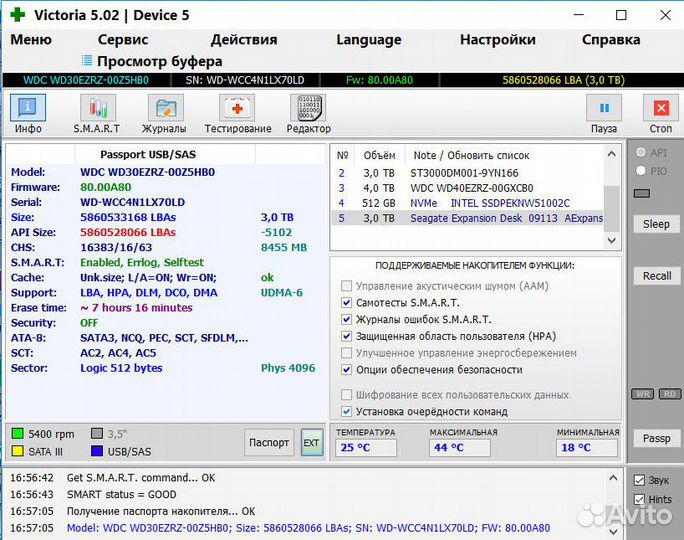Viewport: 684px width, 540px height.
Task: Toggle Управление акустическим шумом (AAM) checkbox
Action: click(346, 286)
